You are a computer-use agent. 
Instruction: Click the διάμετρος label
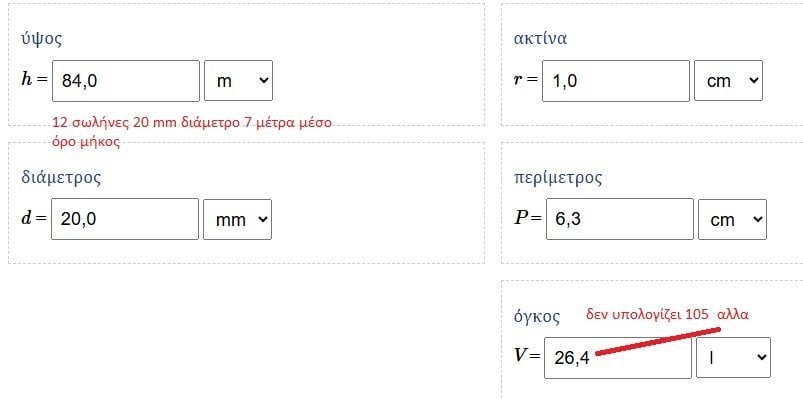tap(61, 177)
